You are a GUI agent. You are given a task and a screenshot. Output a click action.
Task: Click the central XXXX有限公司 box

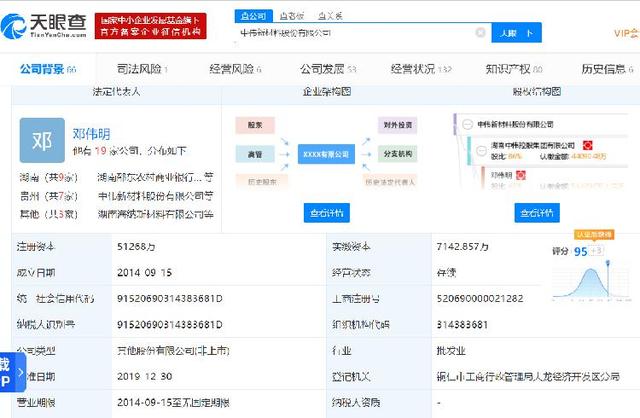[x=326, y=154]
